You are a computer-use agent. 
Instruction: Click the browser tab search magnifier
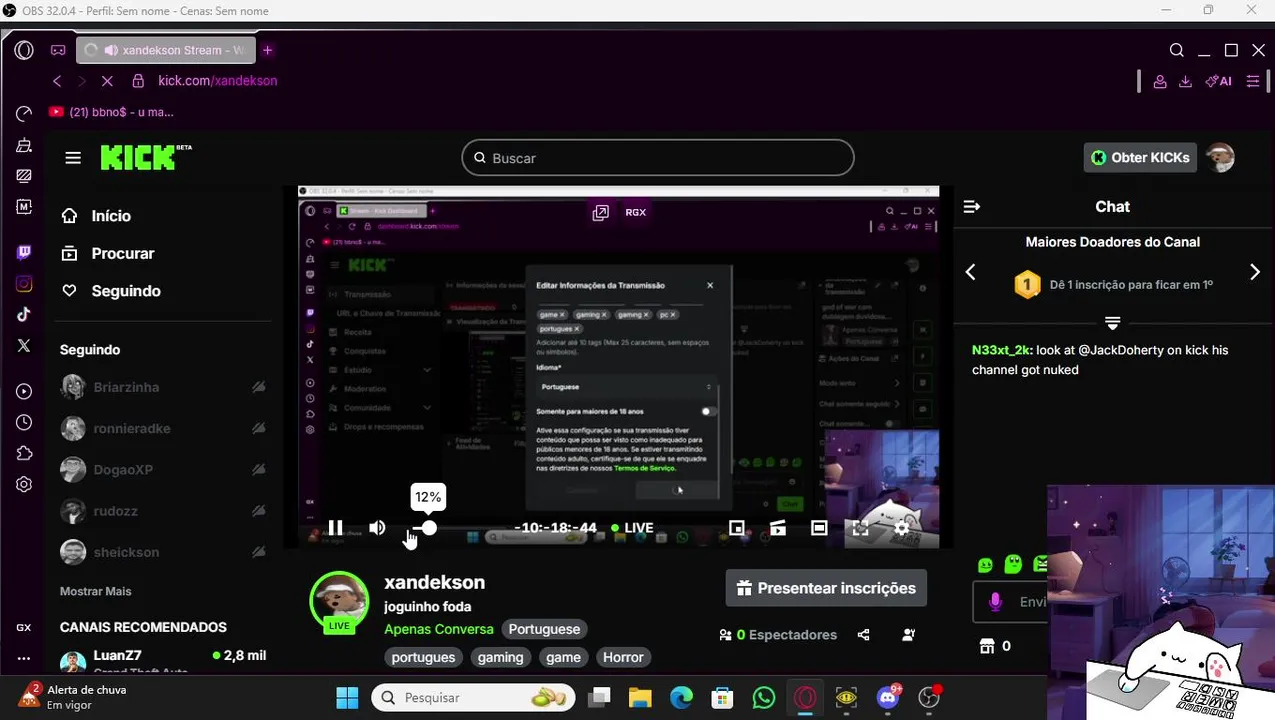[x=1177, y=50]
